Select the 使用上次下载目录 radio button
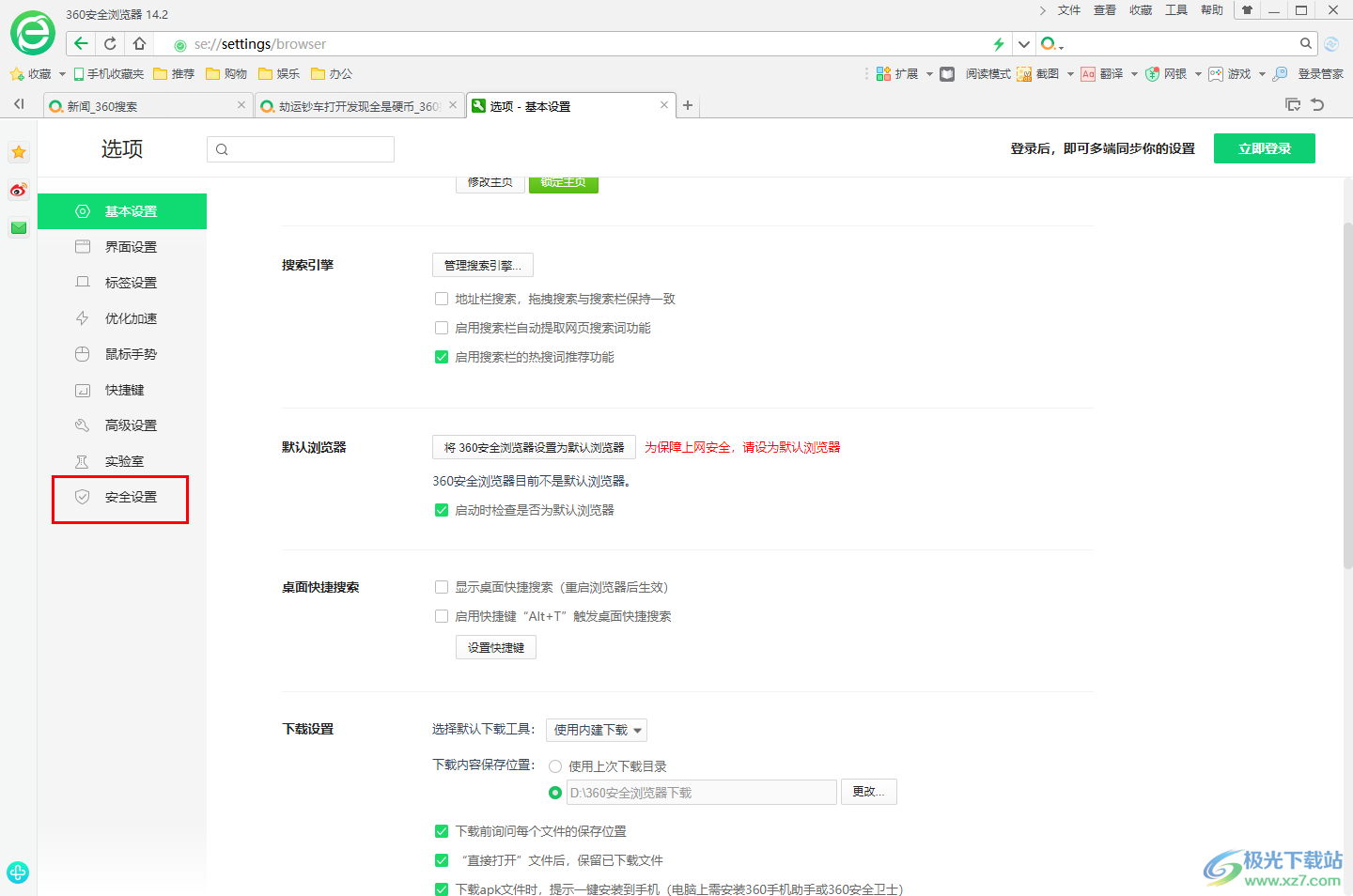This screenshot has height=896, width=1353. click(555, 766)
